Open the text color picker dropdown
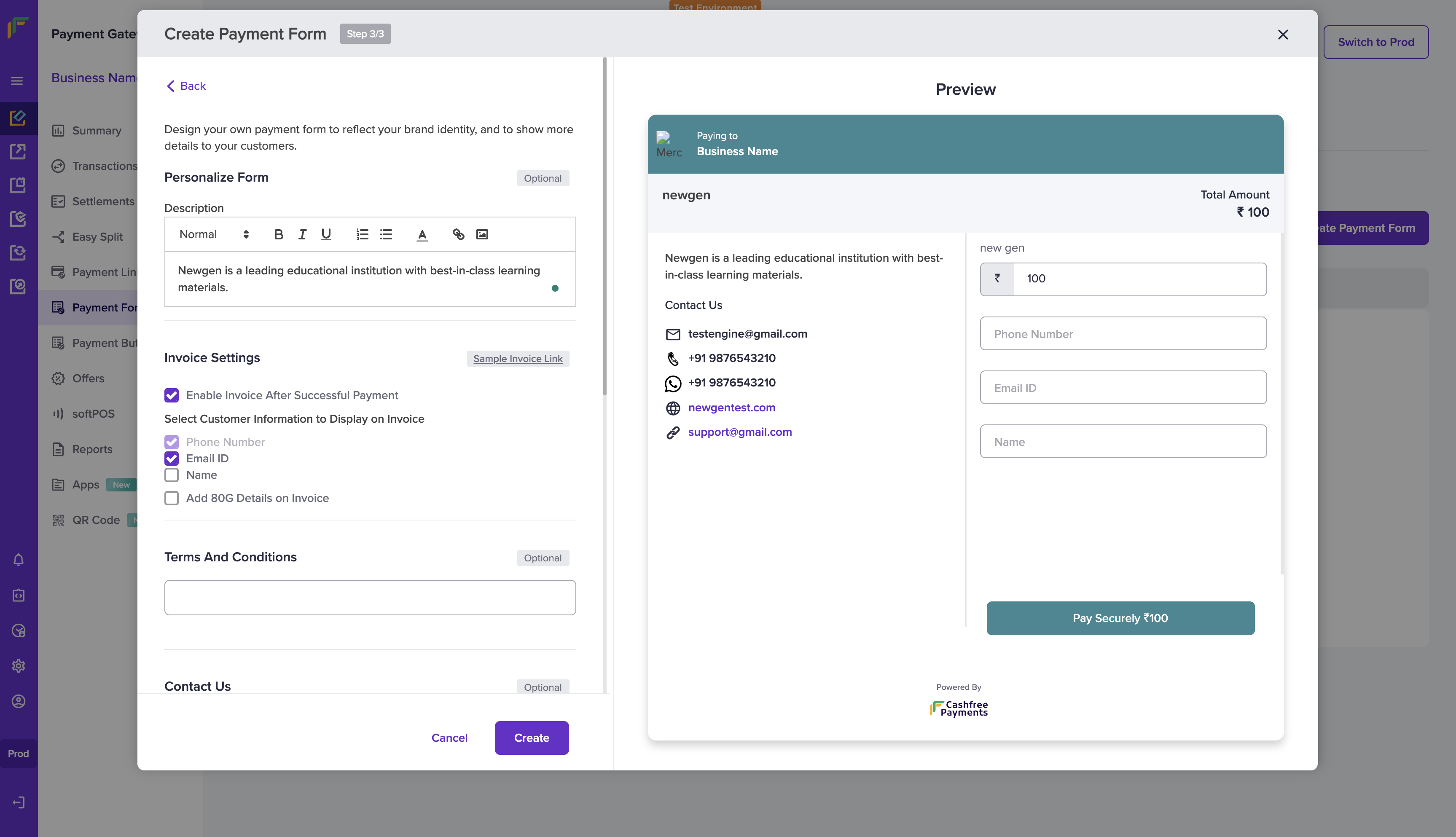 tap(422, 235)
